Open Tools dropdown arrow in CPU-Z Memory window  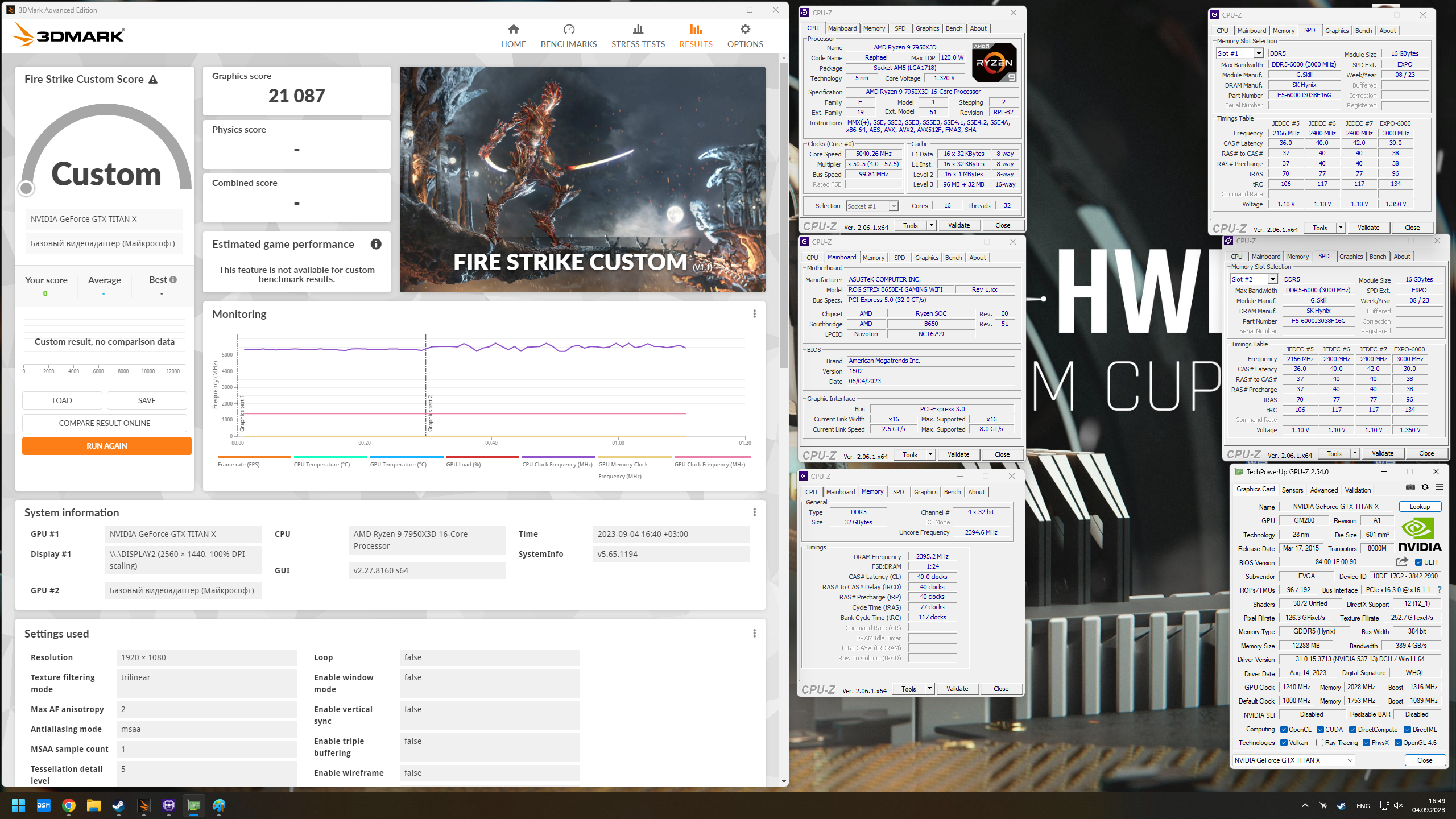click(929, 689)
